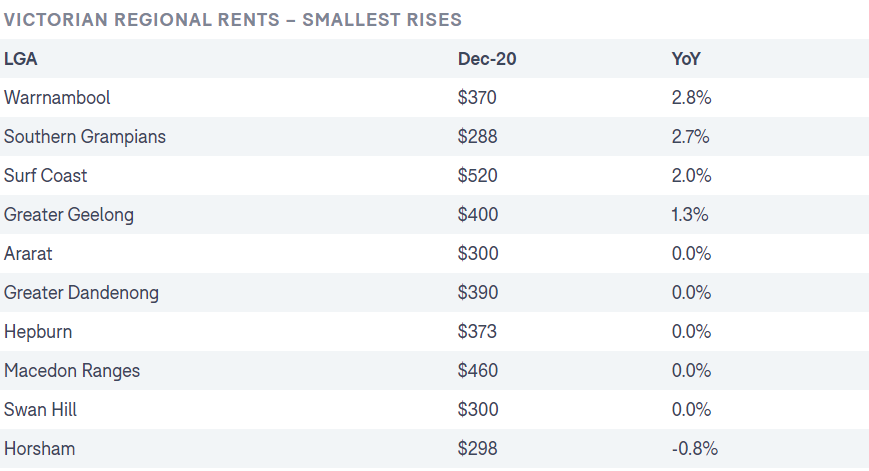This screenshot has height=471, width=869.
Task: Click Horsham's -0.8% YoY value
Action: pos(694,448)
